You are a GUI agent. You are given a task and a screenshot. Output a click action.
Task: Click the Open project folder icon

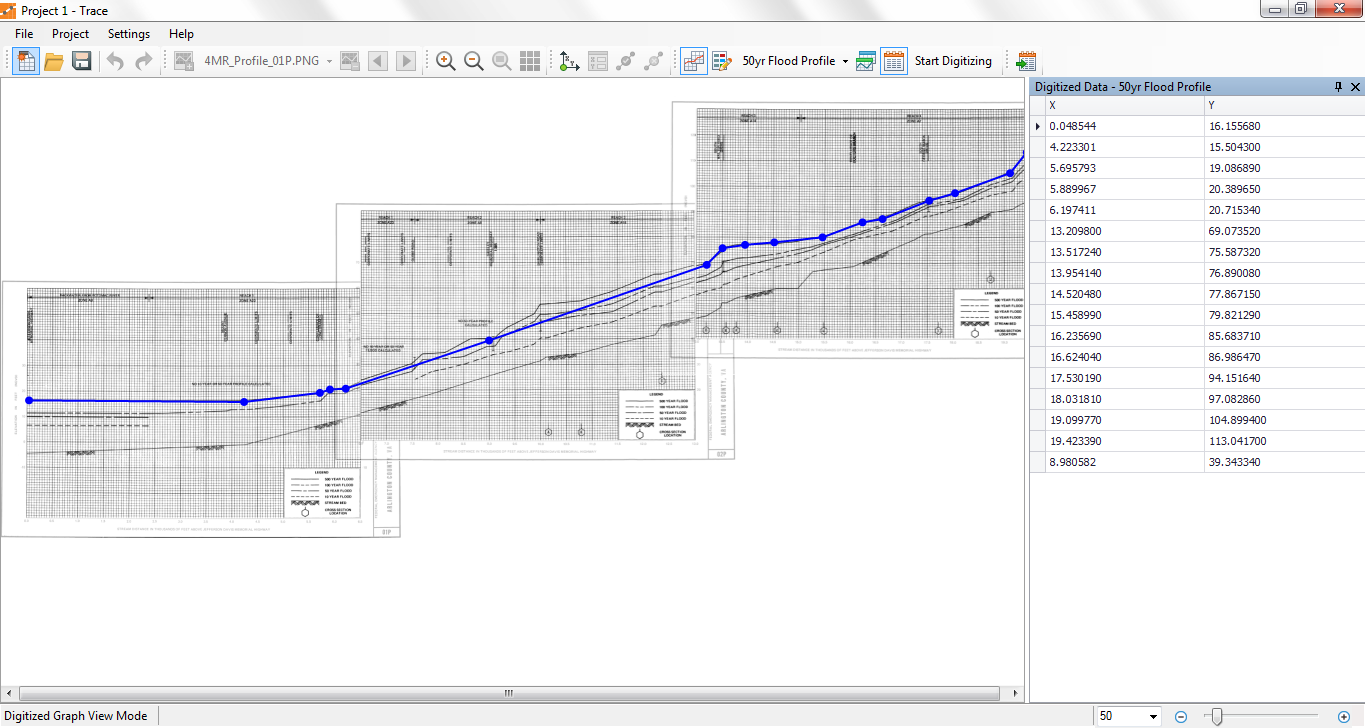click(x=54, y=61)
